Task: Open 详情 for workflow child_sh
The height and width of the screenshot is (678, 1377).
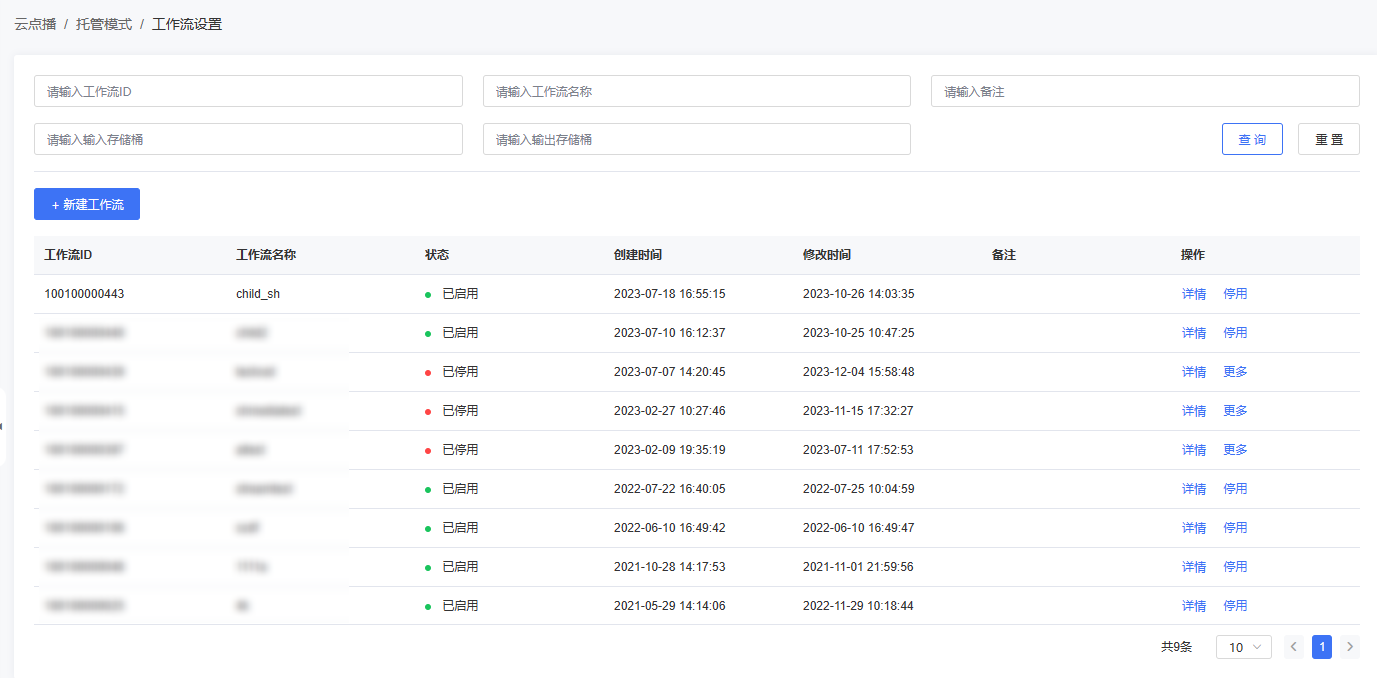Action: (x=1194, y=294)
